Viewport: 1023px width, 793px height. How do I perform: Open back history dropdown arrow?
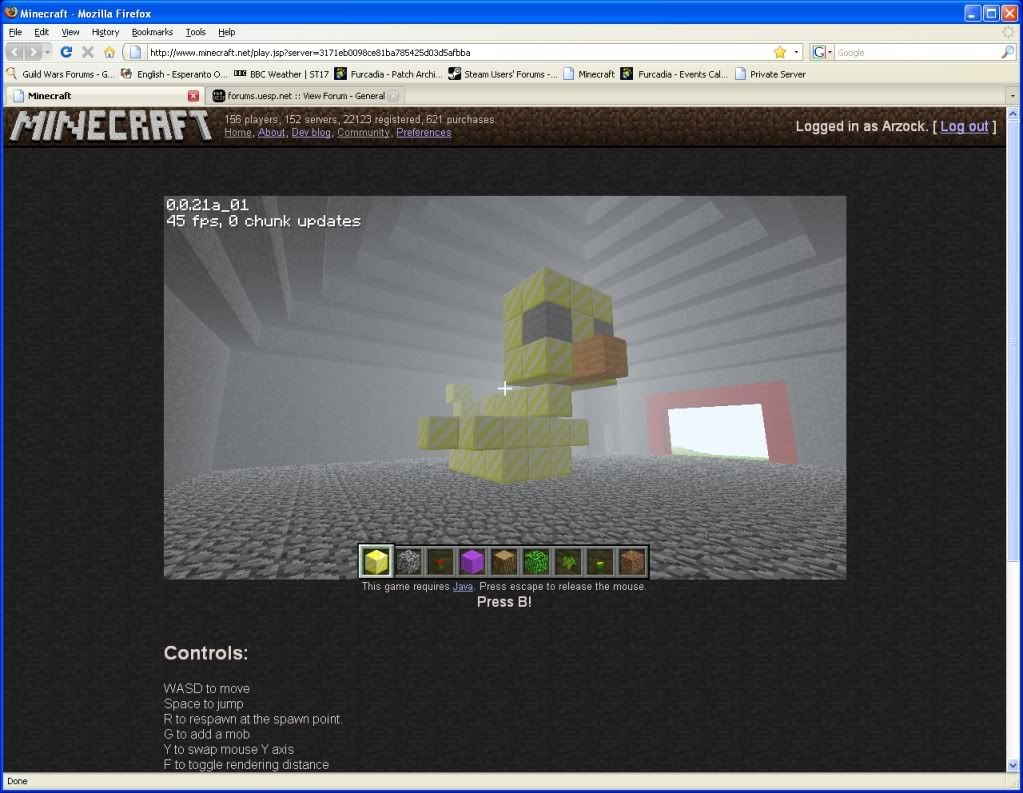(48, 52)
